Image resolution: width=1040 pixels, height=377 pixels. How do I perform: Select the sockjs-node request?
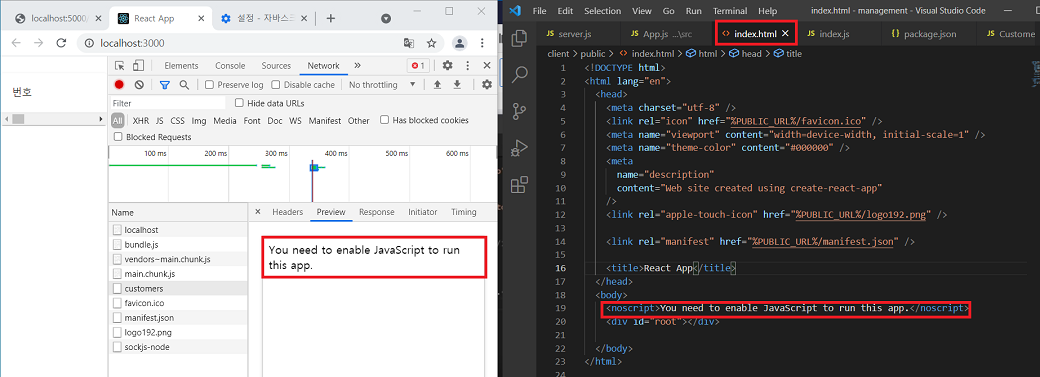coord(178,347)
